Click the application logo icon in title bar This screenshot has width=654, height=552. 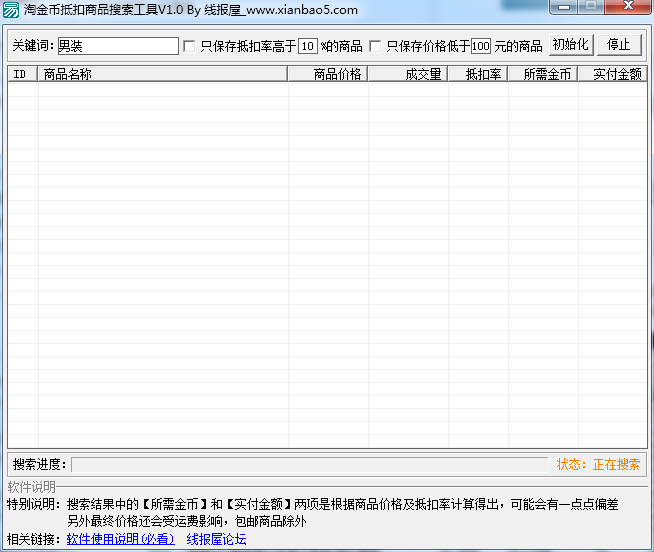[10, 10]
